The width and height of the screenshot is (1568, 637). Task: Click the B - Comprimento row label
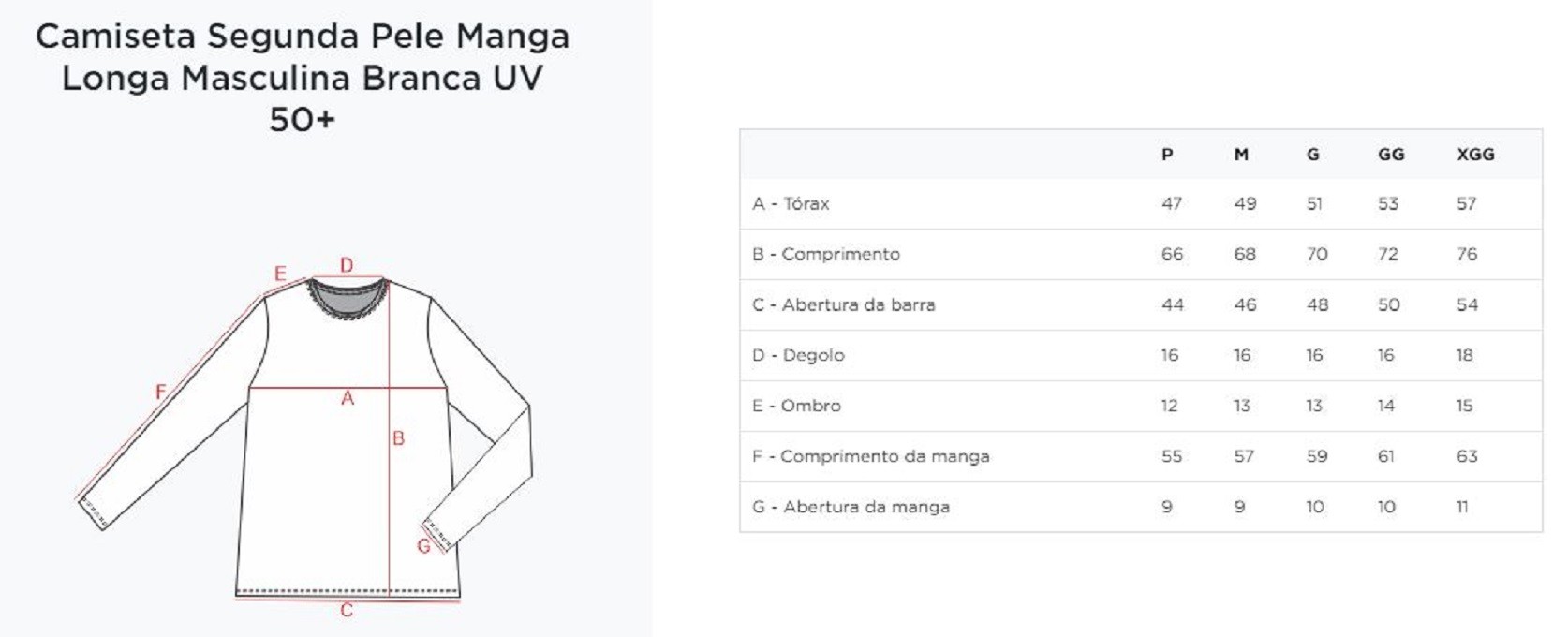[x=826, y=255]
